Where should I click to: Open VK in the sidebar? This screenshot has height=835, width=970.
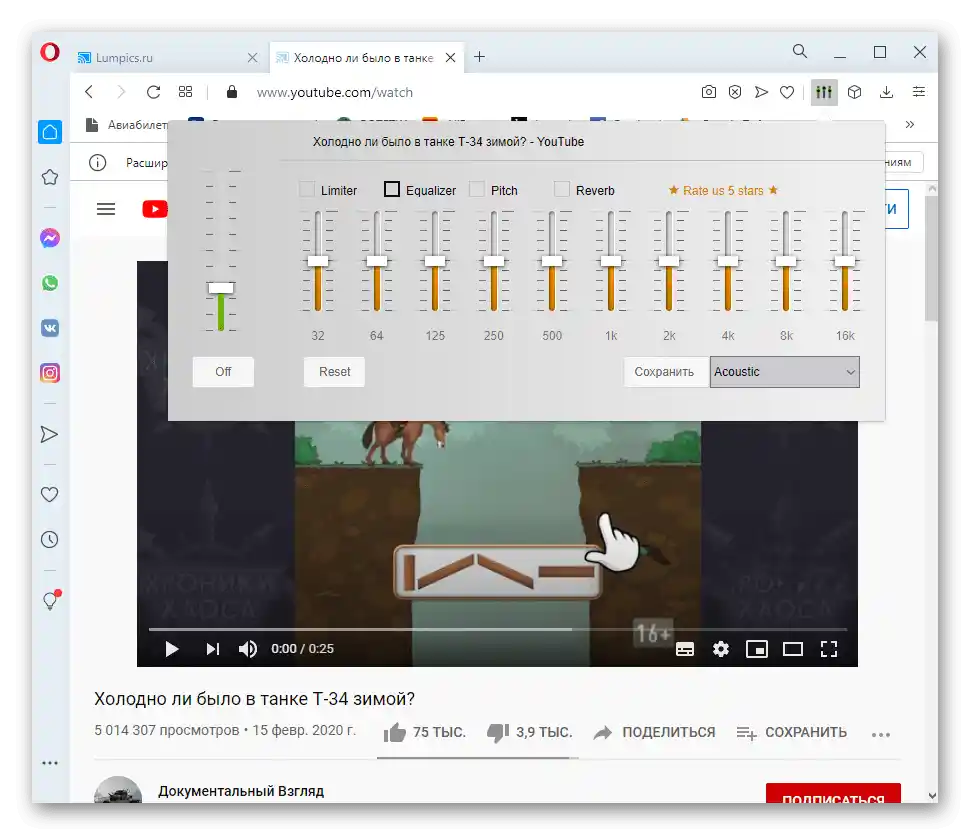[50, 328]
